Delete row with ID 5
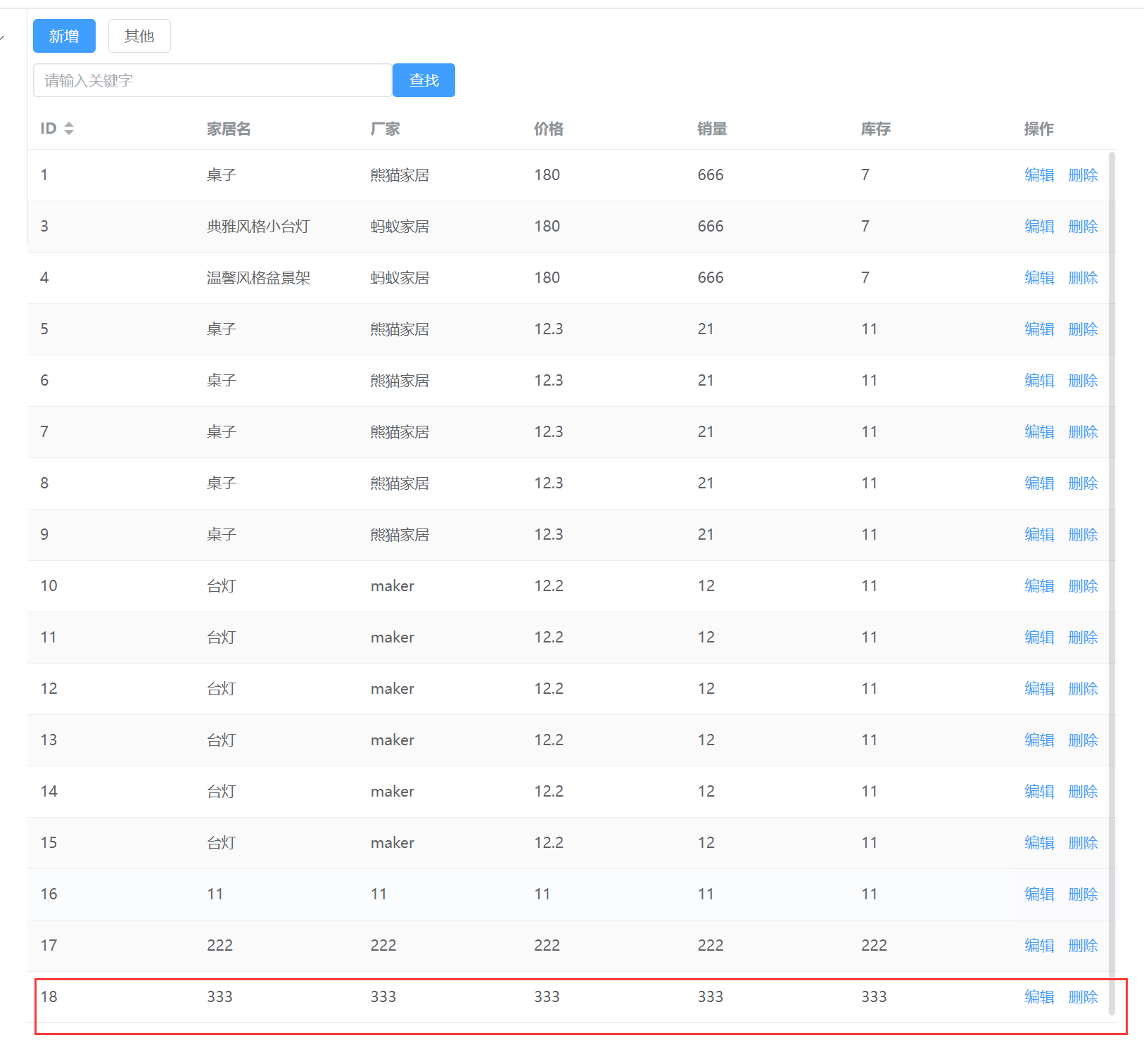 pos(1083,329)
